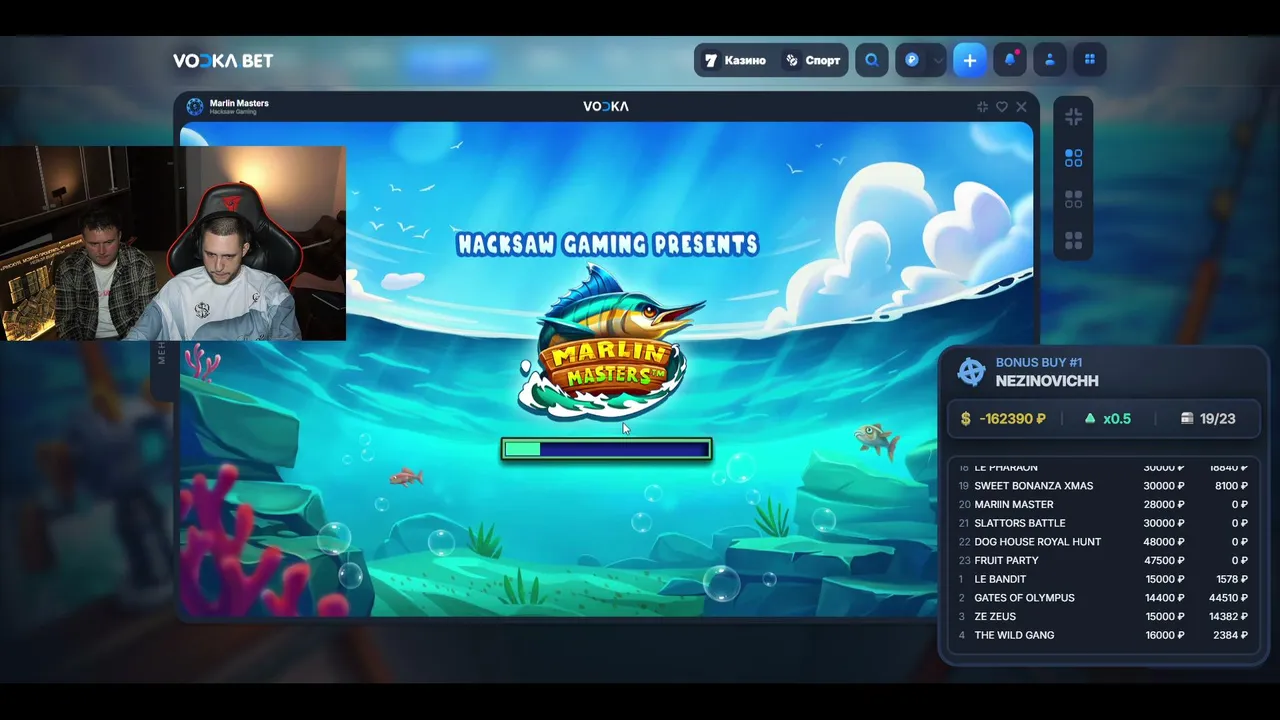This screenshot has height=720, width=1280.
Task: Select the third layout icon in side panel
Action: 1074,200
